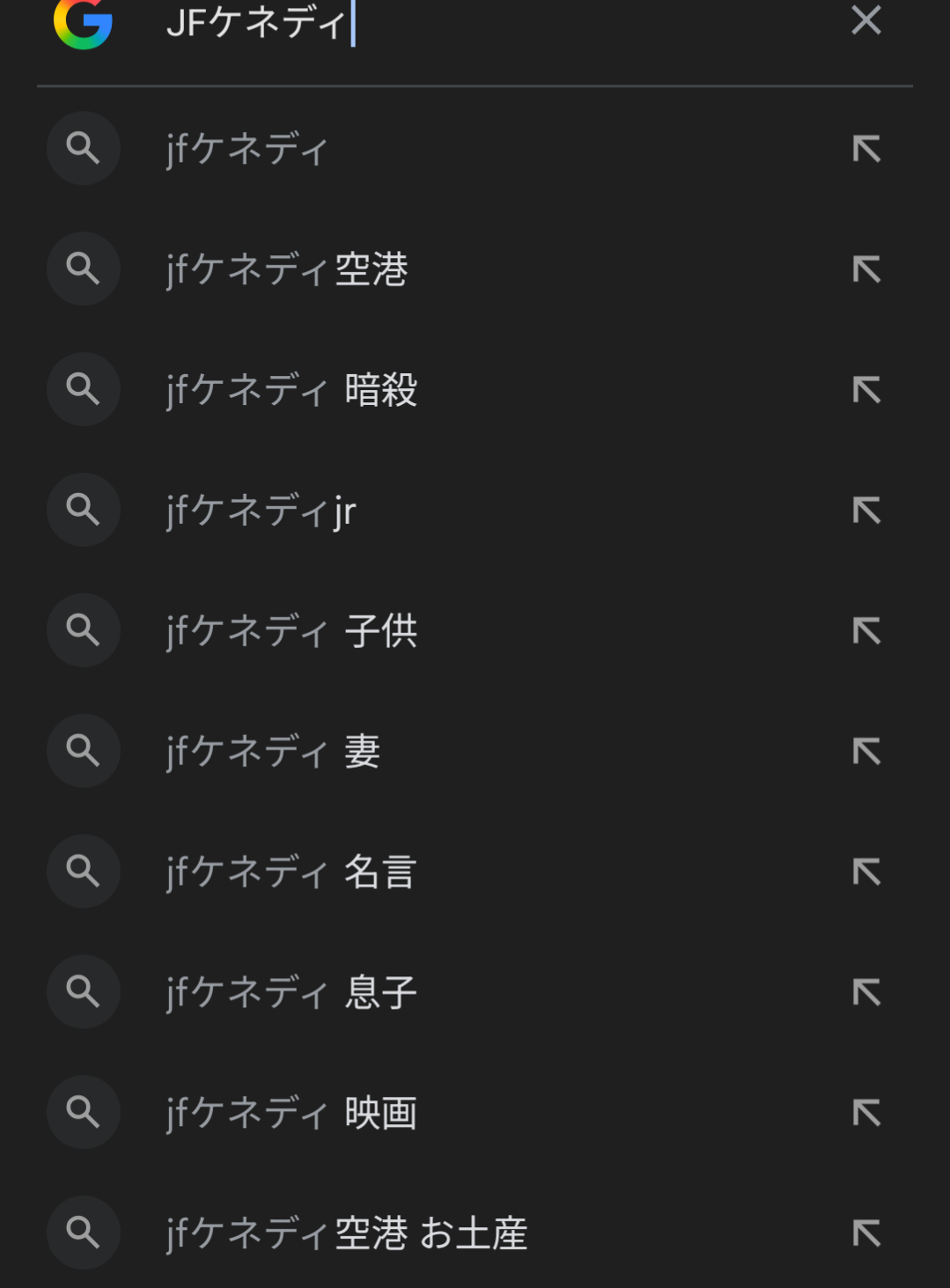This screenshot has width=950, height=1288.
Task: Tap the arrow icon for jfケネディ 妻
Action: click(x=866, y=751)
